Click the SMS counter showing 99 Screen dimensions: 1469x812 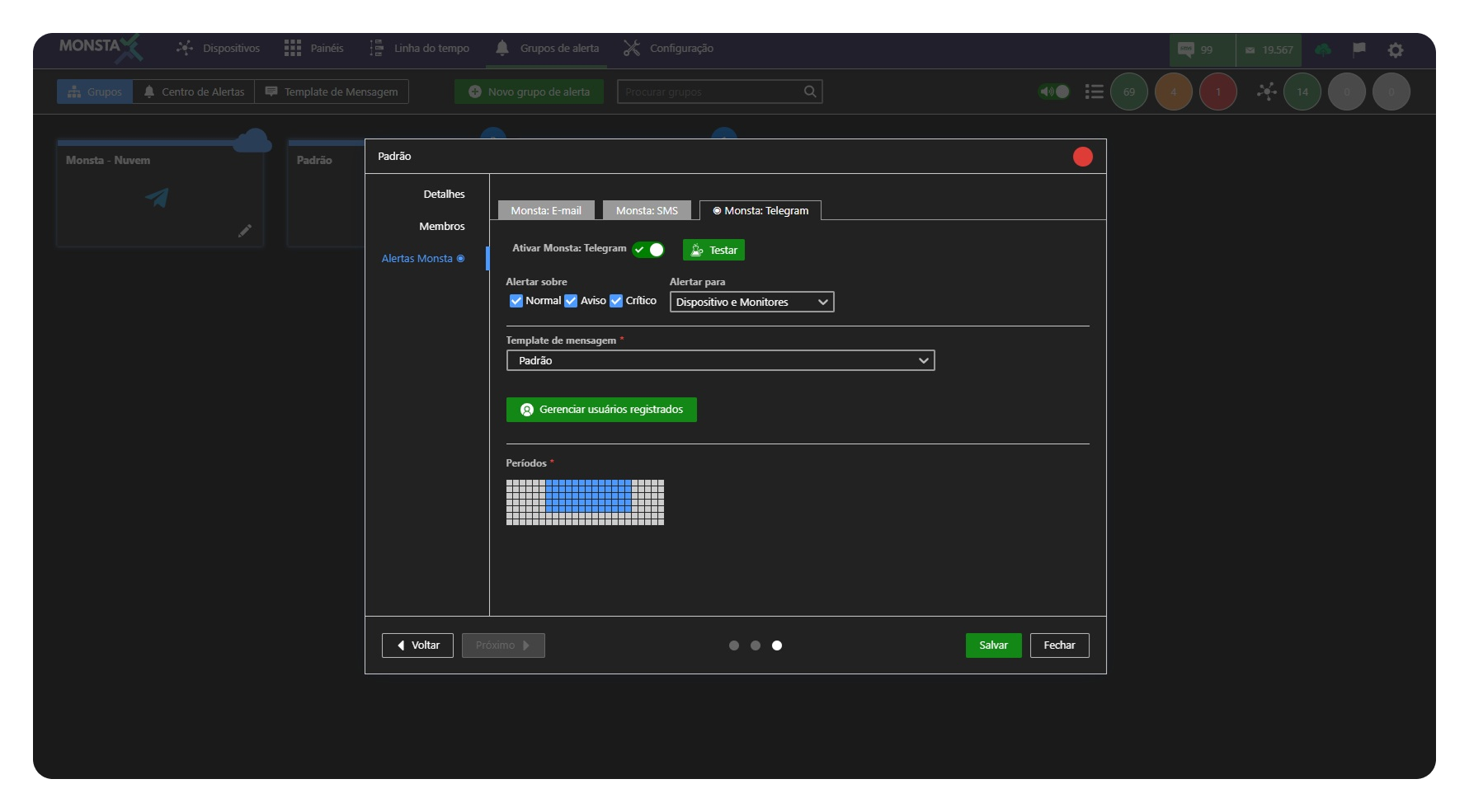tap(1202, 50)
